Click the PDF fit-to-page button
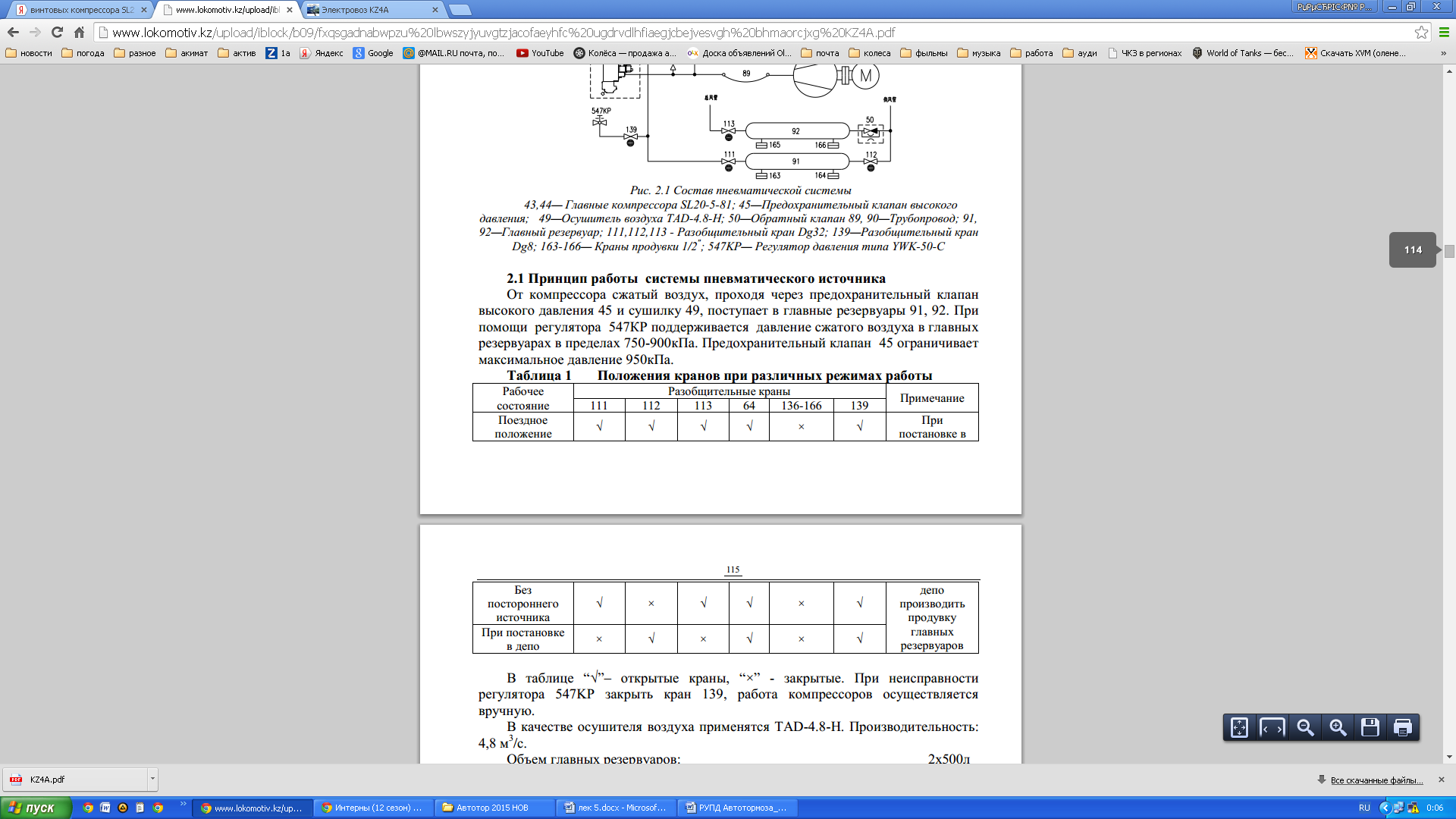 (1239, 727)
